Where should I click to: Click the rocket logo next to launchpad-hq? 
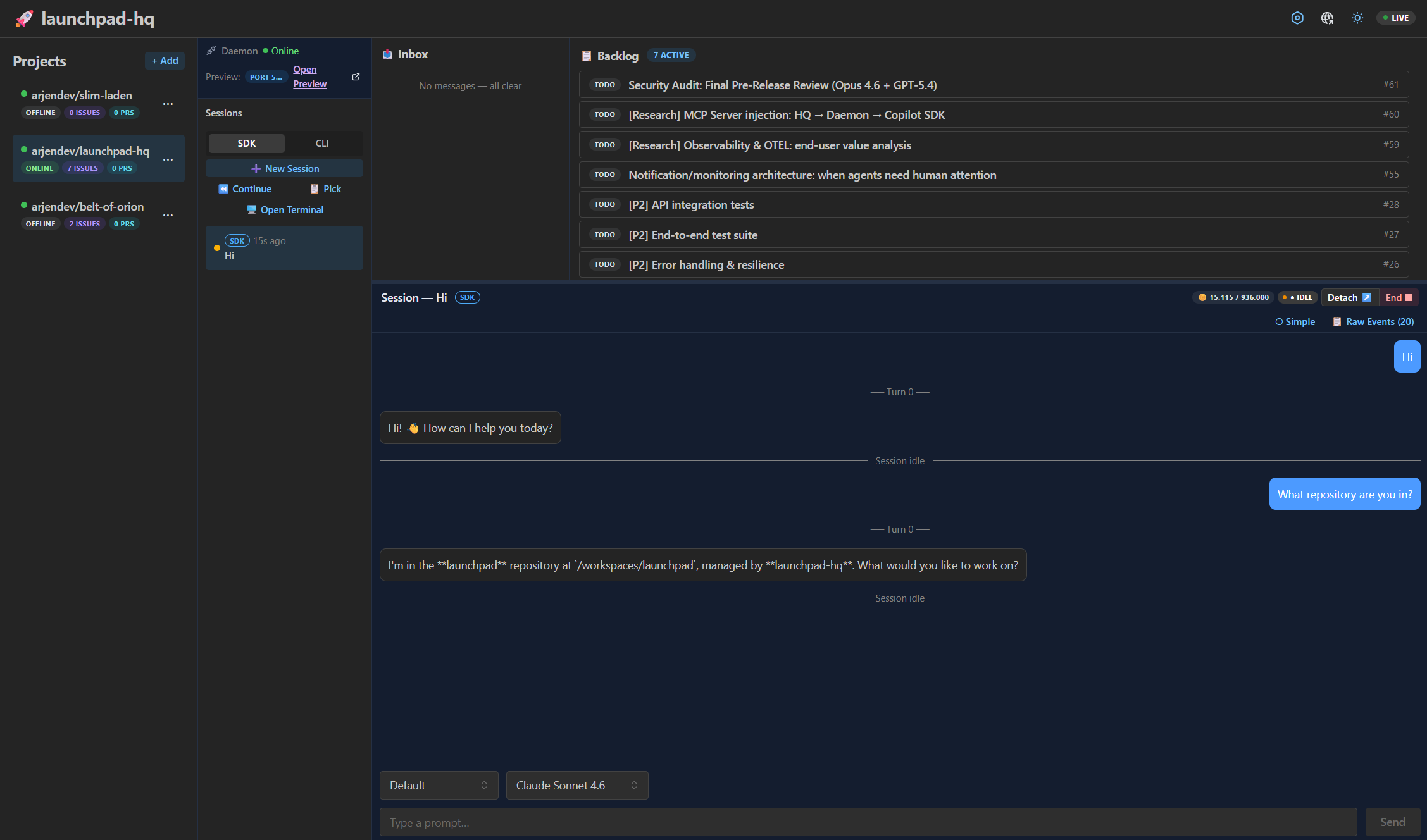(x=24, y=18)
